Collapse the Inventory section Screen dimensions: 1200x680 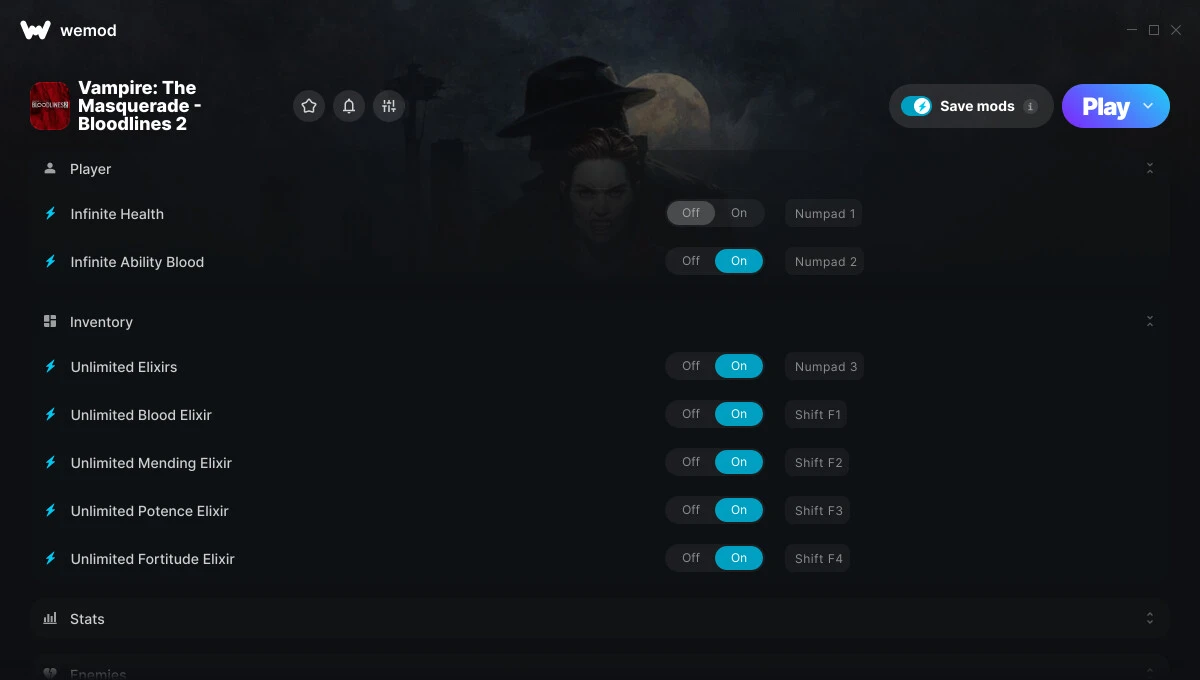(x=1150, y=322)
